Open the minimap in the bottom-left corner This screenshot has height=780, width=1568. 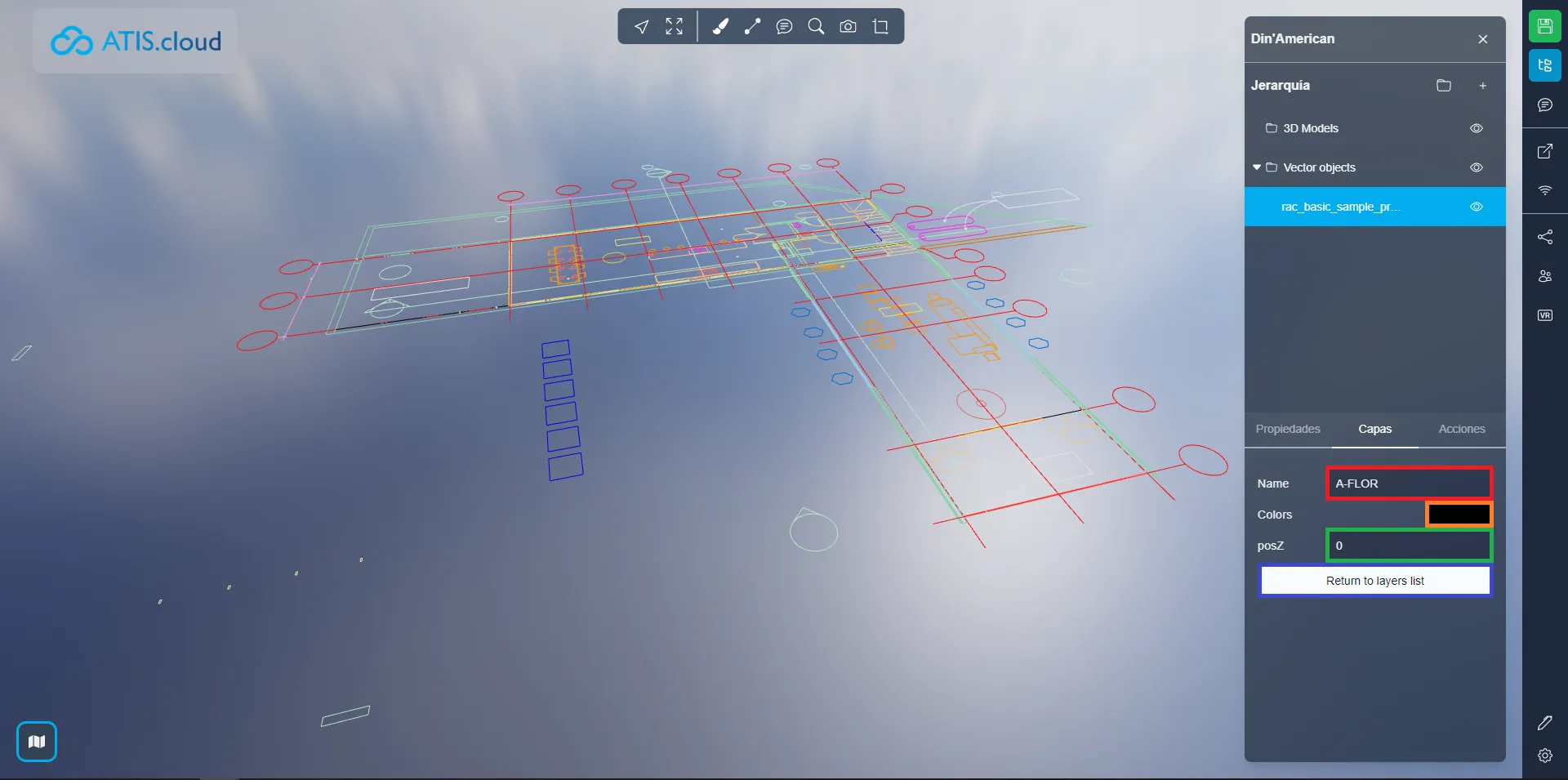[36, 742]
